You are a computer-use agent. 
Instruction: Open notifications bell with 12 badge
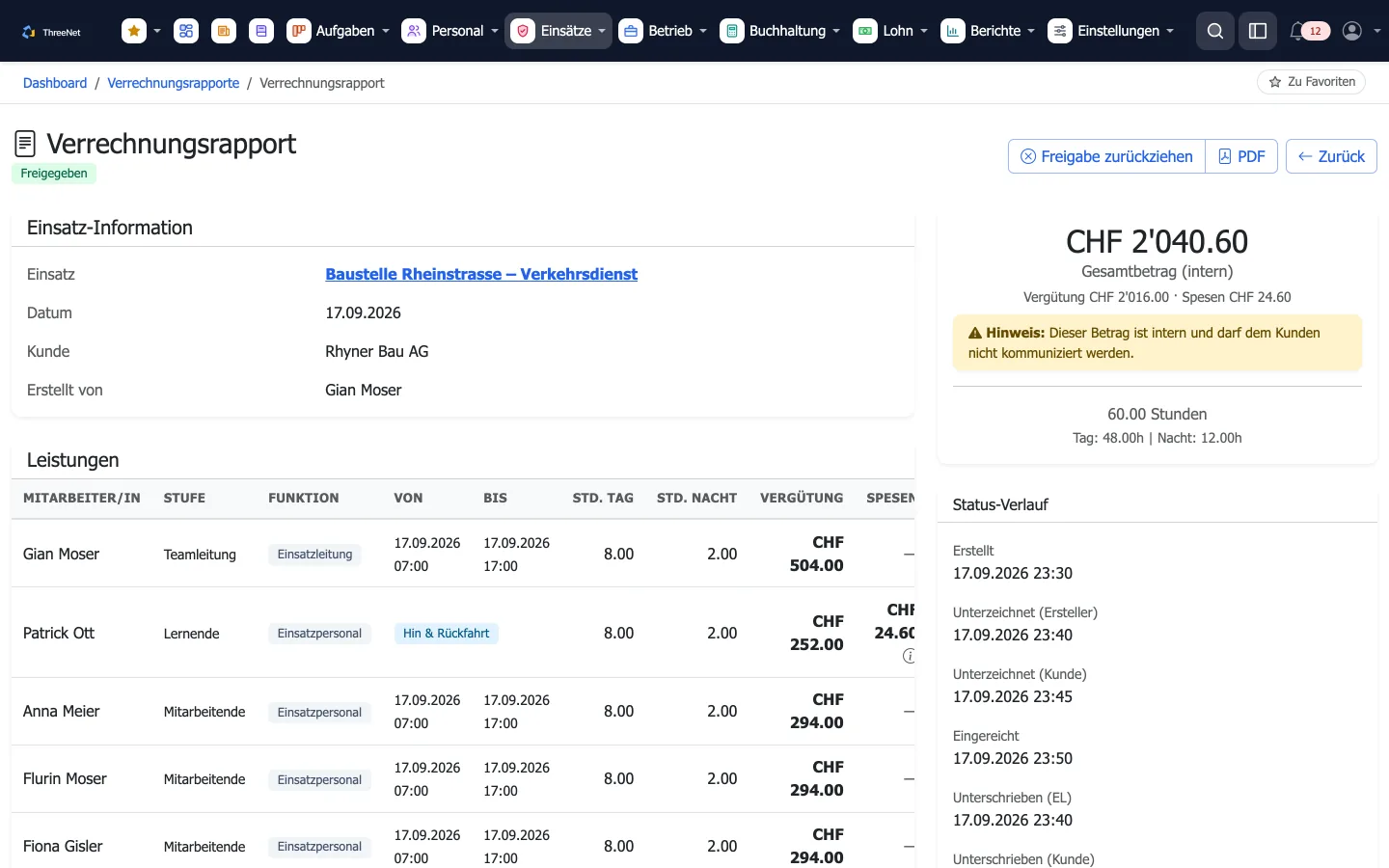coord(1310,31)
